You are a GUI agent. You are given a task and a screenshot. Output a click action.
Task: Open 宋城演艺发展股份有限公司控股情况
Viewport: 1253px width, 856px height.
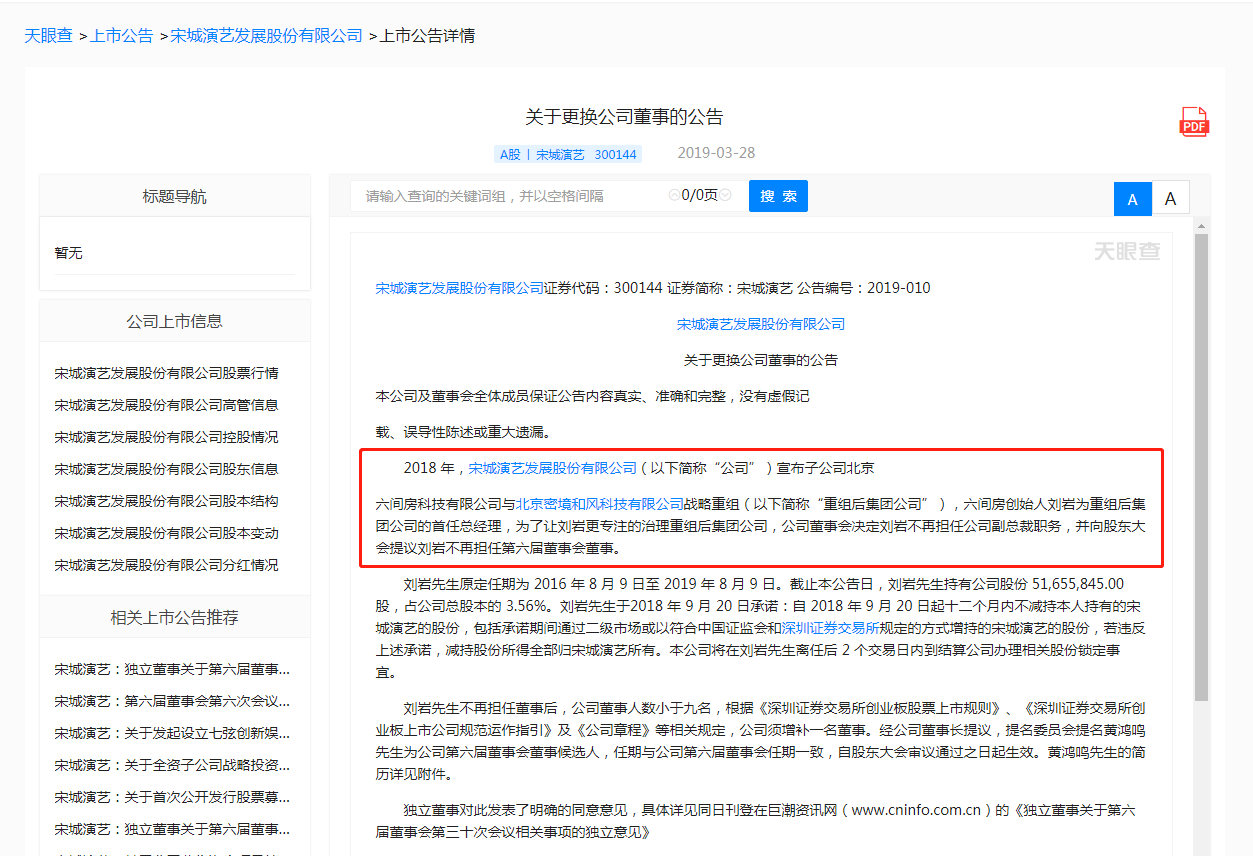[167, 437]
